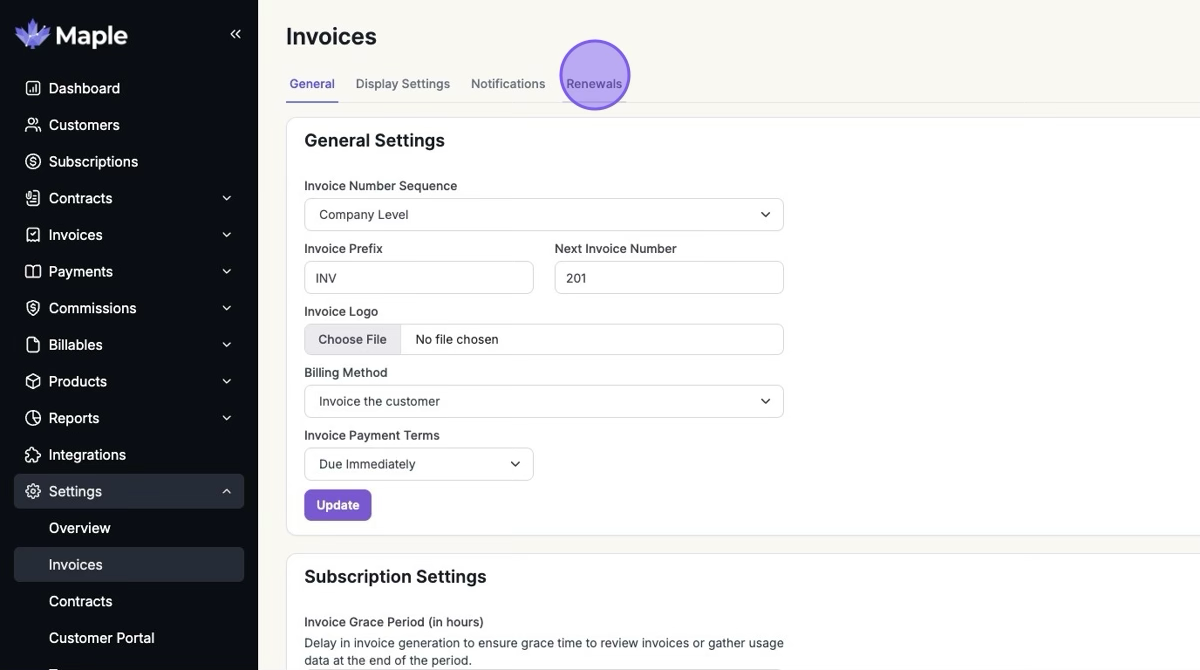Click the Maple leaf logo
The width and height of the screenshot is (1200, 670).
(32, 35)
